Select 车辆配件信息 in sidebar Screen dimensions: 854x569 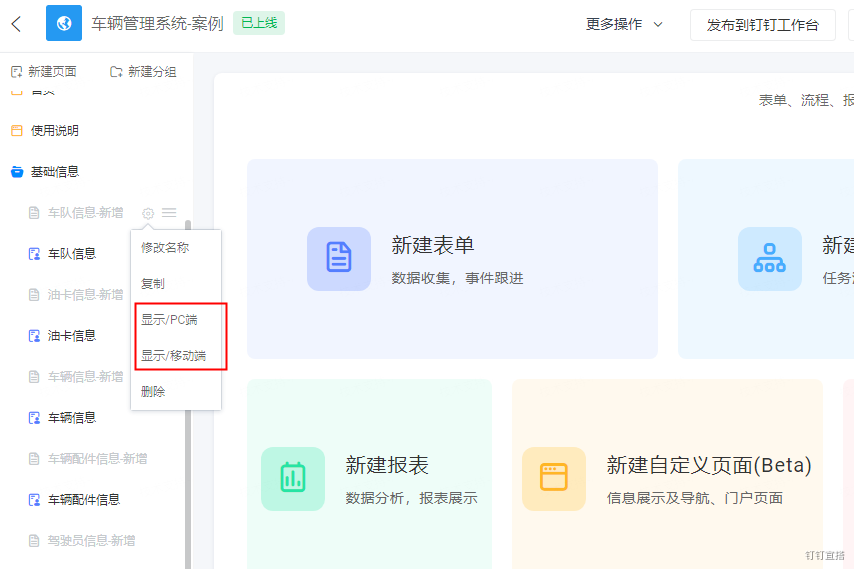pyautogui.click(x=84, y=500)
